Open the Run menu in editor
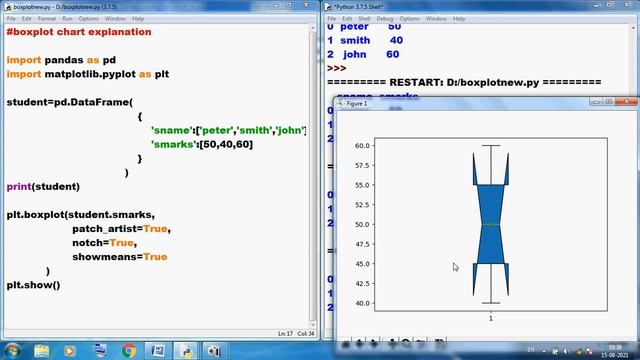This screenshot has height=360, width=640. tap(67, 19)
